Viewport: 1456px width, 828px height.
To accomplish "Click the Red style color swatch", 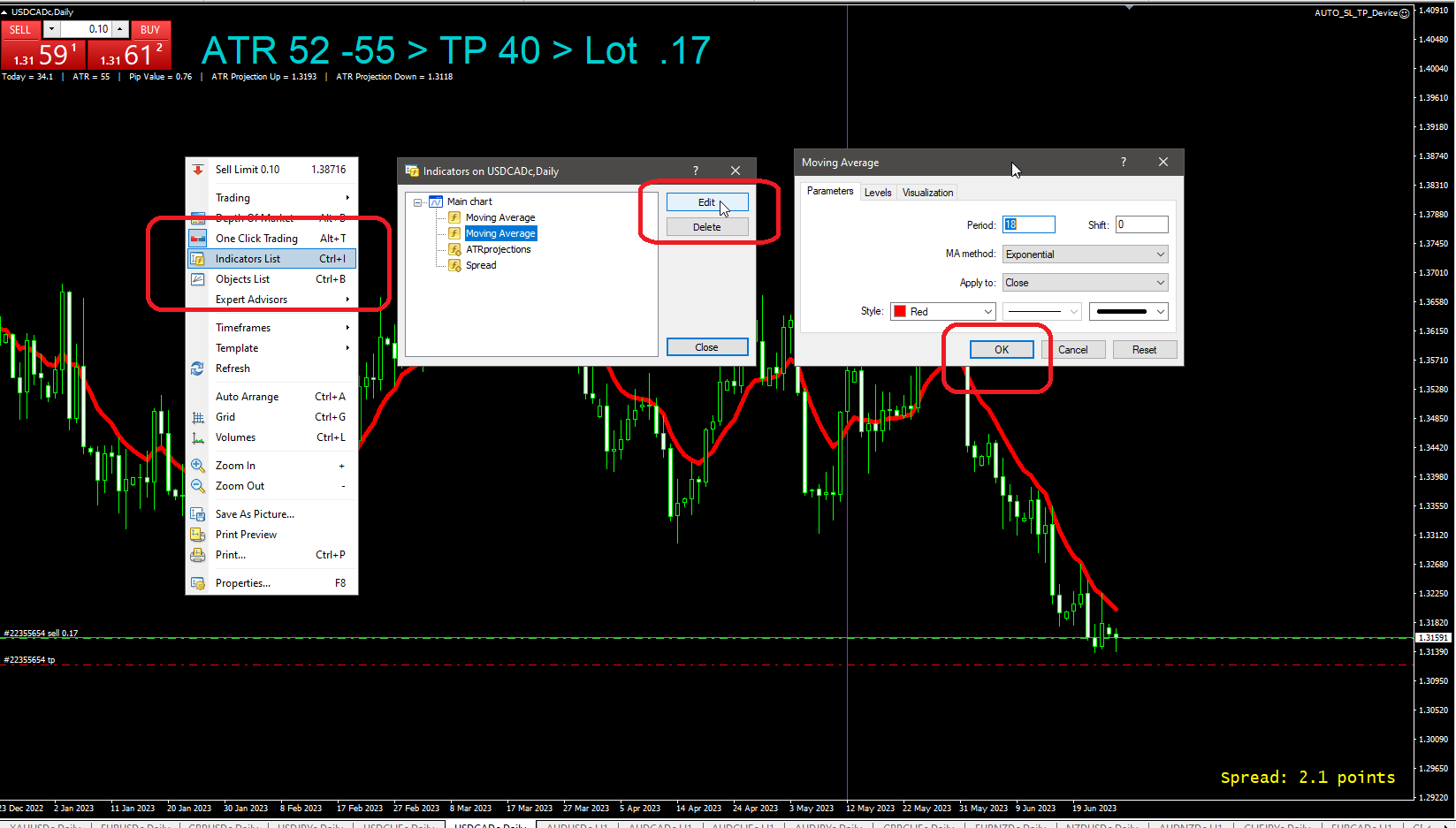I will [x=900, y=311].
